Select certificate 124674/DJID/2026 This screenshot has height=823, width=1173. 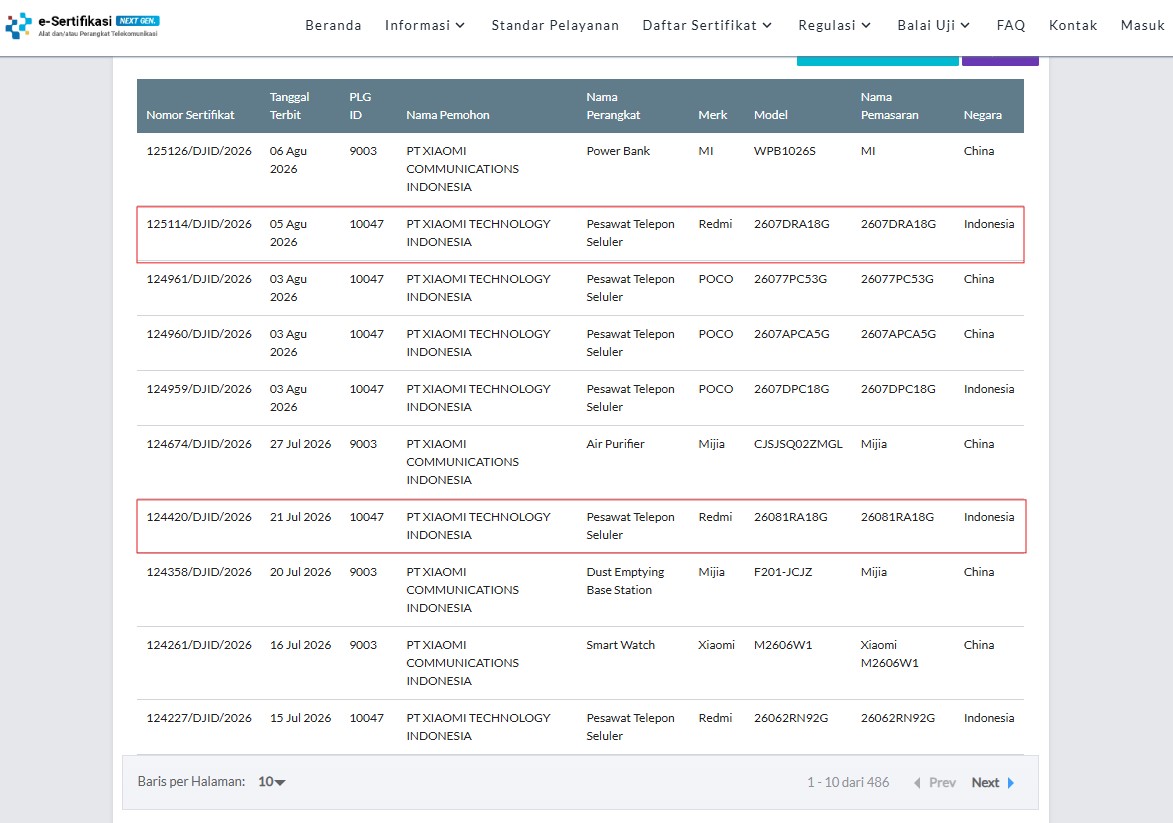pos(199,444)
